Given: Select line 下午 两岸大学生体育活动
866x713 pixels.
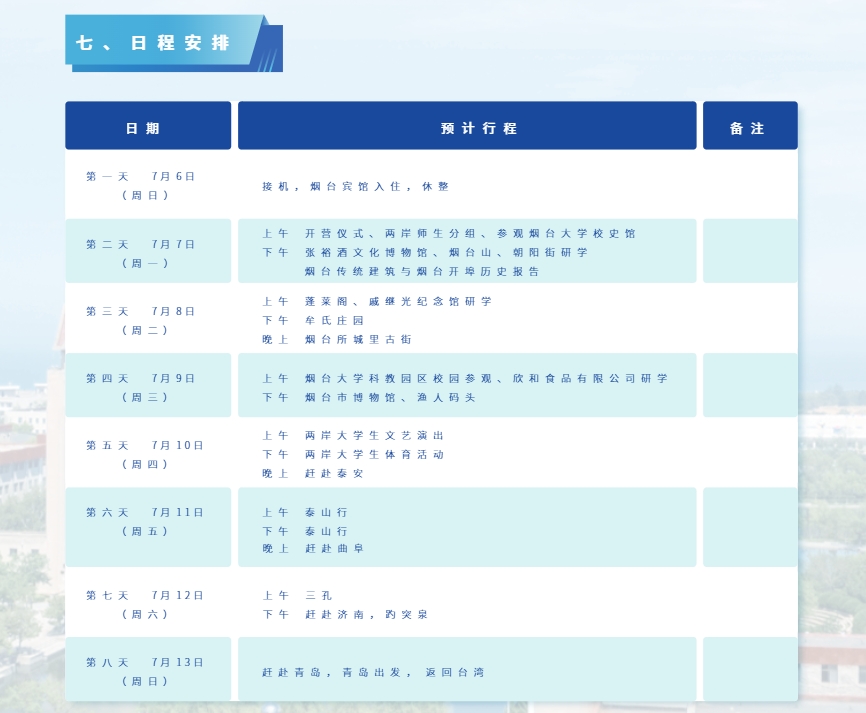Looking at the screenshot, I should [x=353, y=455].
